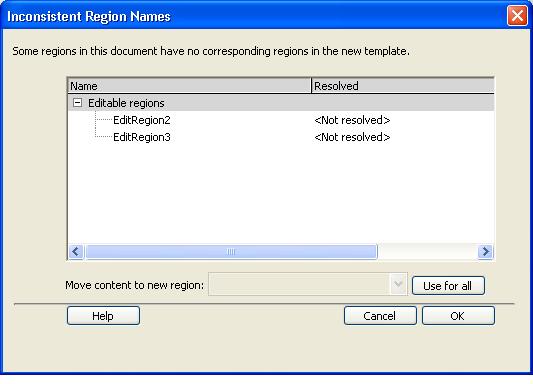Confirm with the OK button
The width and height of the screenshot is (533, 384).
[458, 316]
